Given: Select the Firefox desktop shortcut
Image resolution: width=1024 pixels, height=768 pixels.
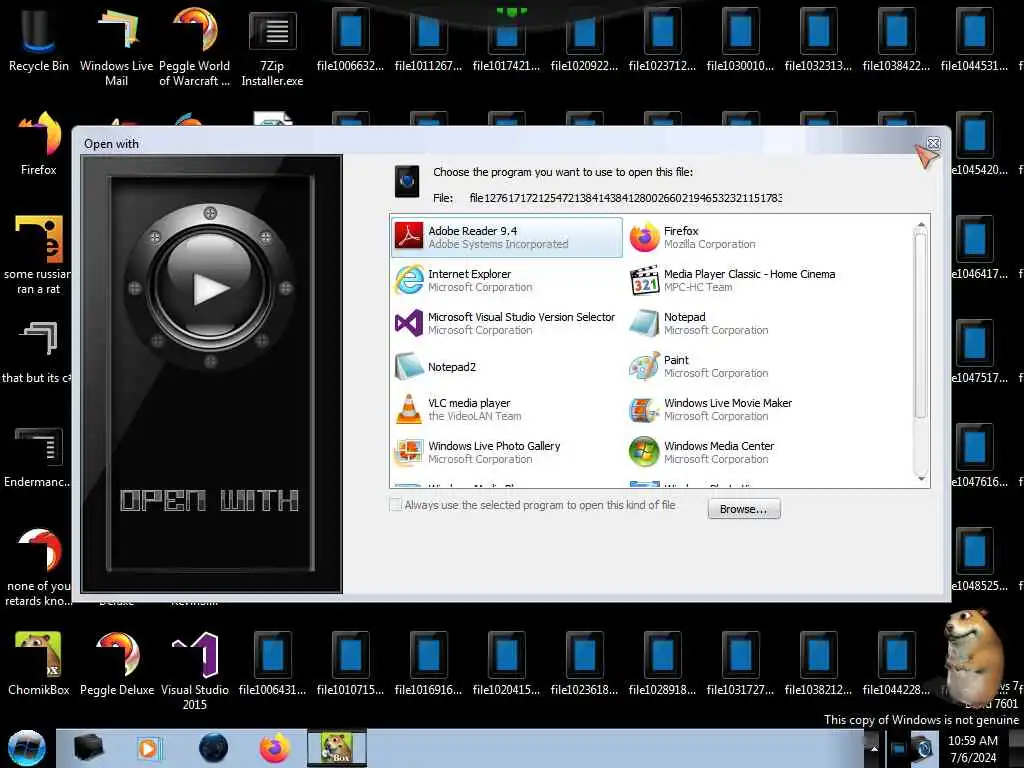Looking at the screenshot, I should (39, 144).
